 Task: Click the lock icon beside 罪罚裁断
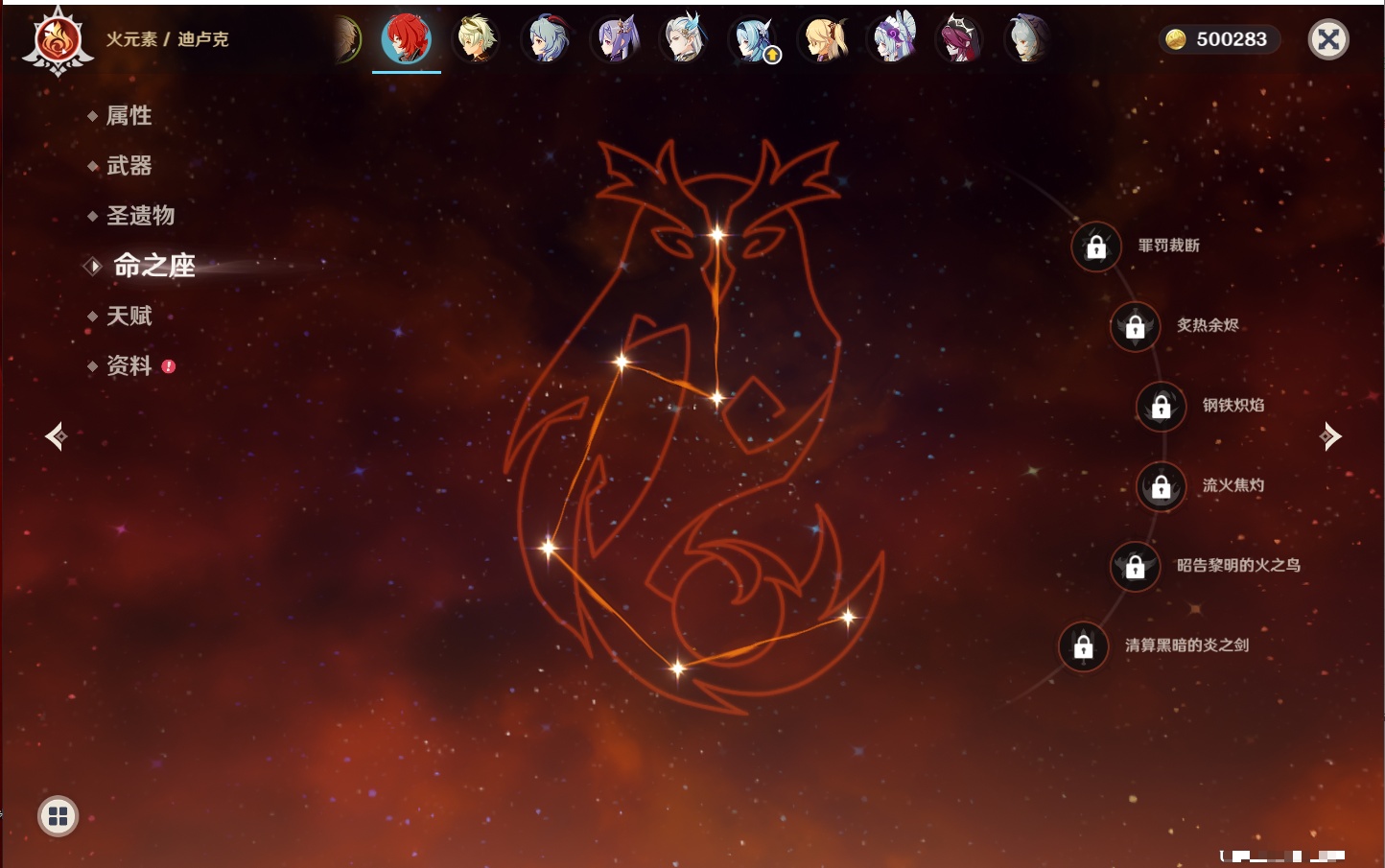[1096, 247]
